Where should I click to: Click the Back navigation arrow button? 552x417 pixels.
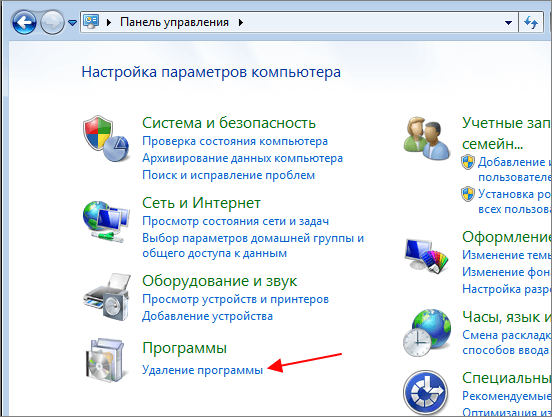click(24, 23)
